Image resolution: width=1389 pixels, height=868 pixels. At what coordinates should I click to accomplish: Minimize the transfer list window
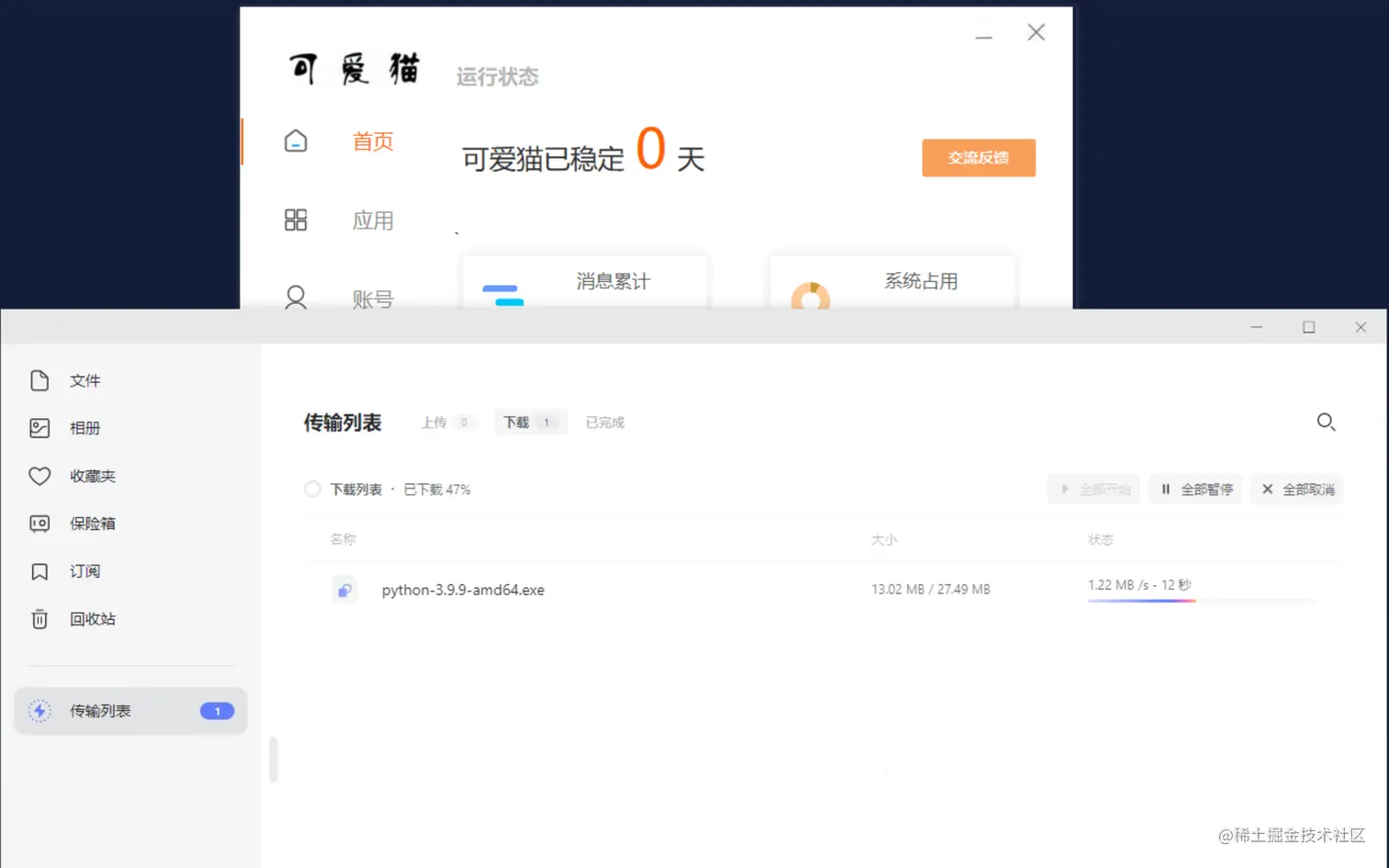[x=1257, y=327]
